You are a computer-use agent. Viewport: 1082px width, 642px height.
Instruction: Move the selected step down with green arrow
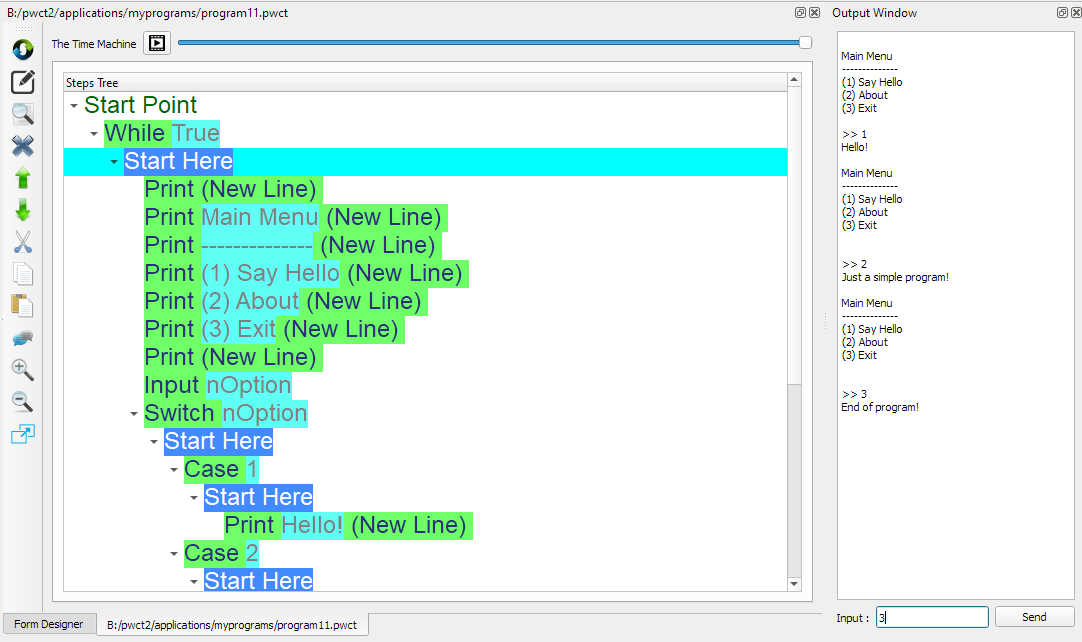(x=22, y=209)
